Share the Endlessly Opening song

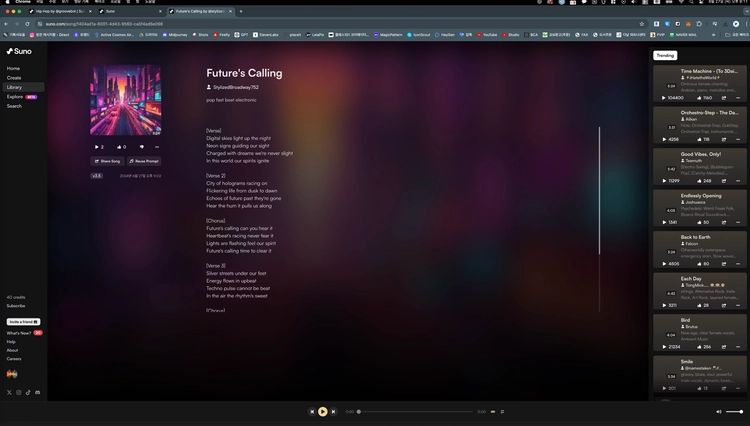click(x=724, y=222)
